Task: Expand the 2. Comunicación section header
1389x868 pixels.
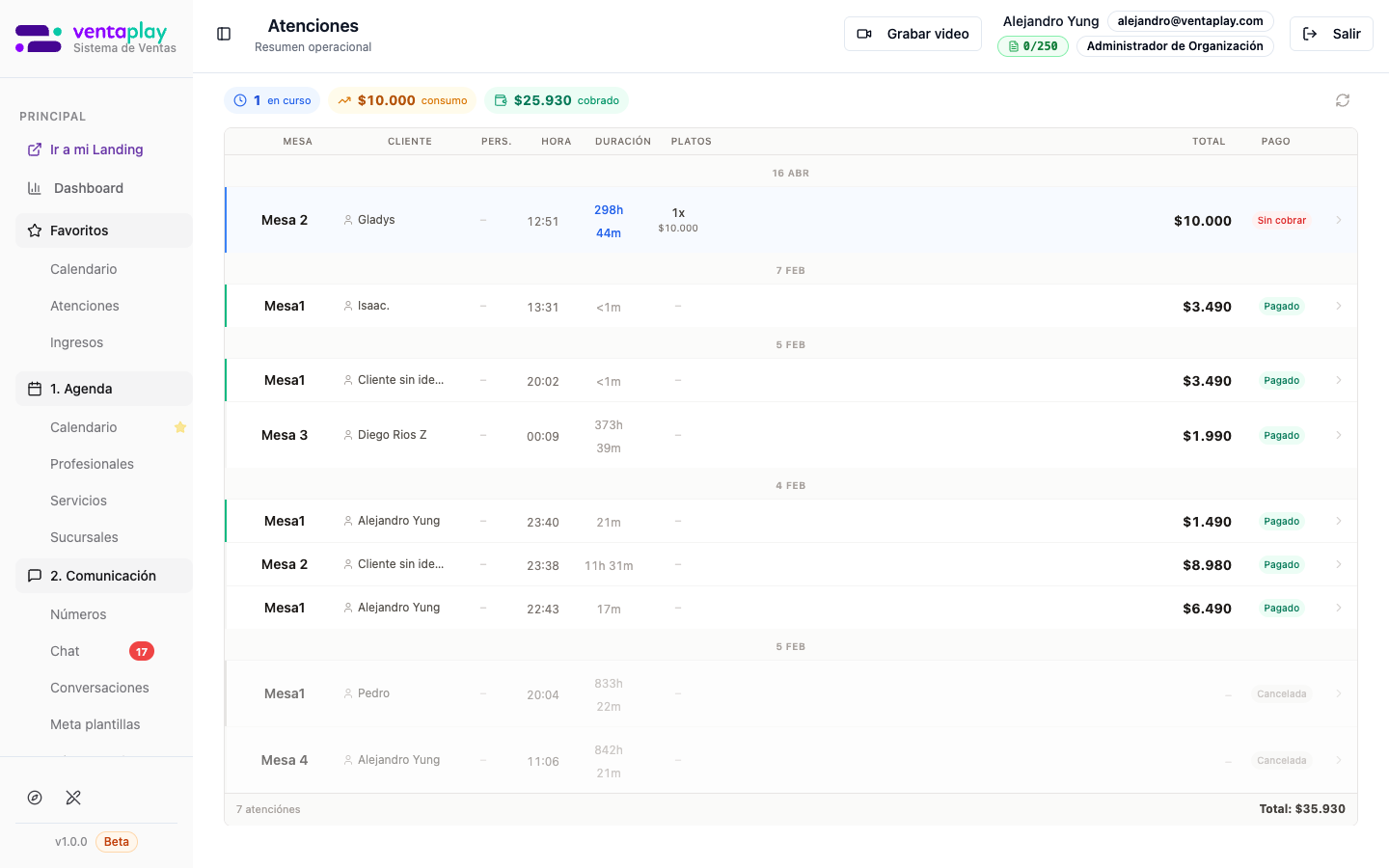Action: pos(103,576)
